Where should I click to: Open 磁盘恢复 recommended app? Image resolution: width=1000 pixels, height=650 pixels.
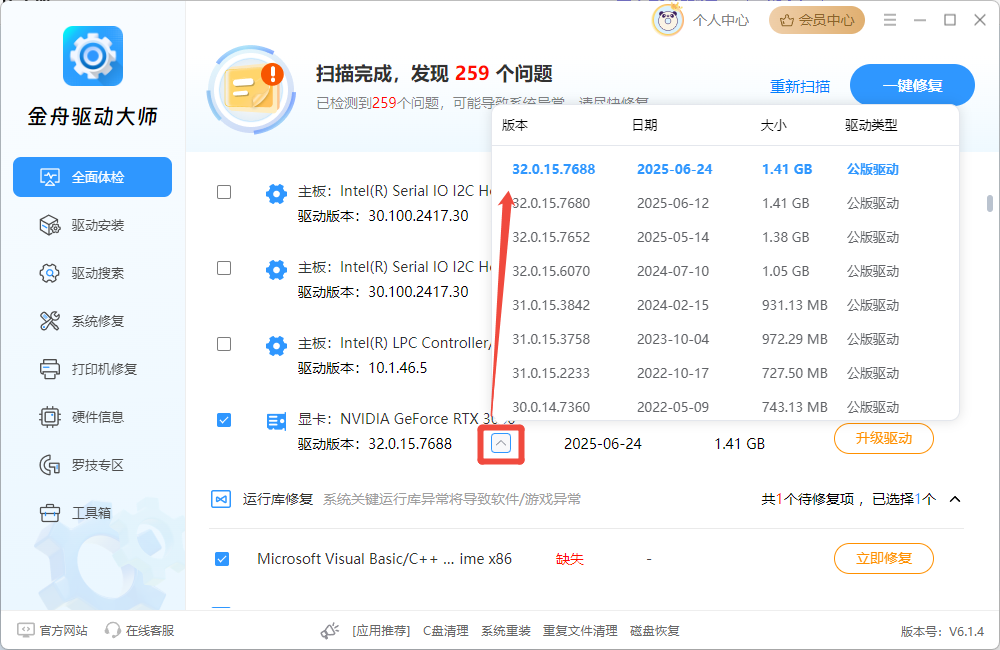pyautogui.click(x=655, y=631)
